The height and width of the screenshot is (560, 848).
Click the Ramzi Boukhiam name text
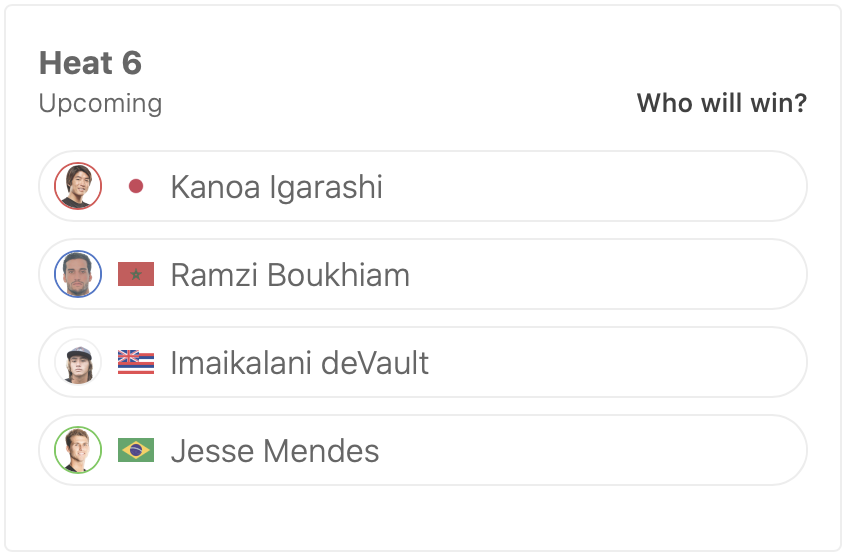(290, 275)
